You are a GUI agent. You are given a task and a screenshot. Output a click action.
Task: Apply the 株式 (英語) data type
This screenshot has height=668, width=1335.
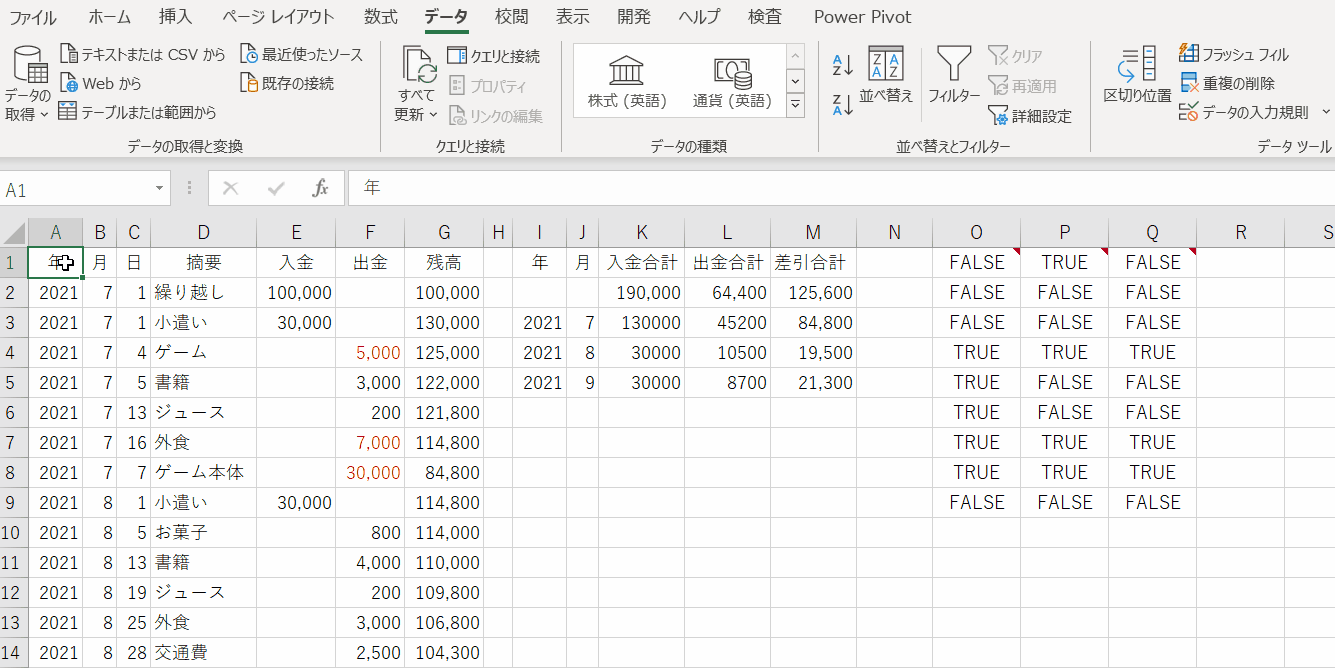[626, 80]
